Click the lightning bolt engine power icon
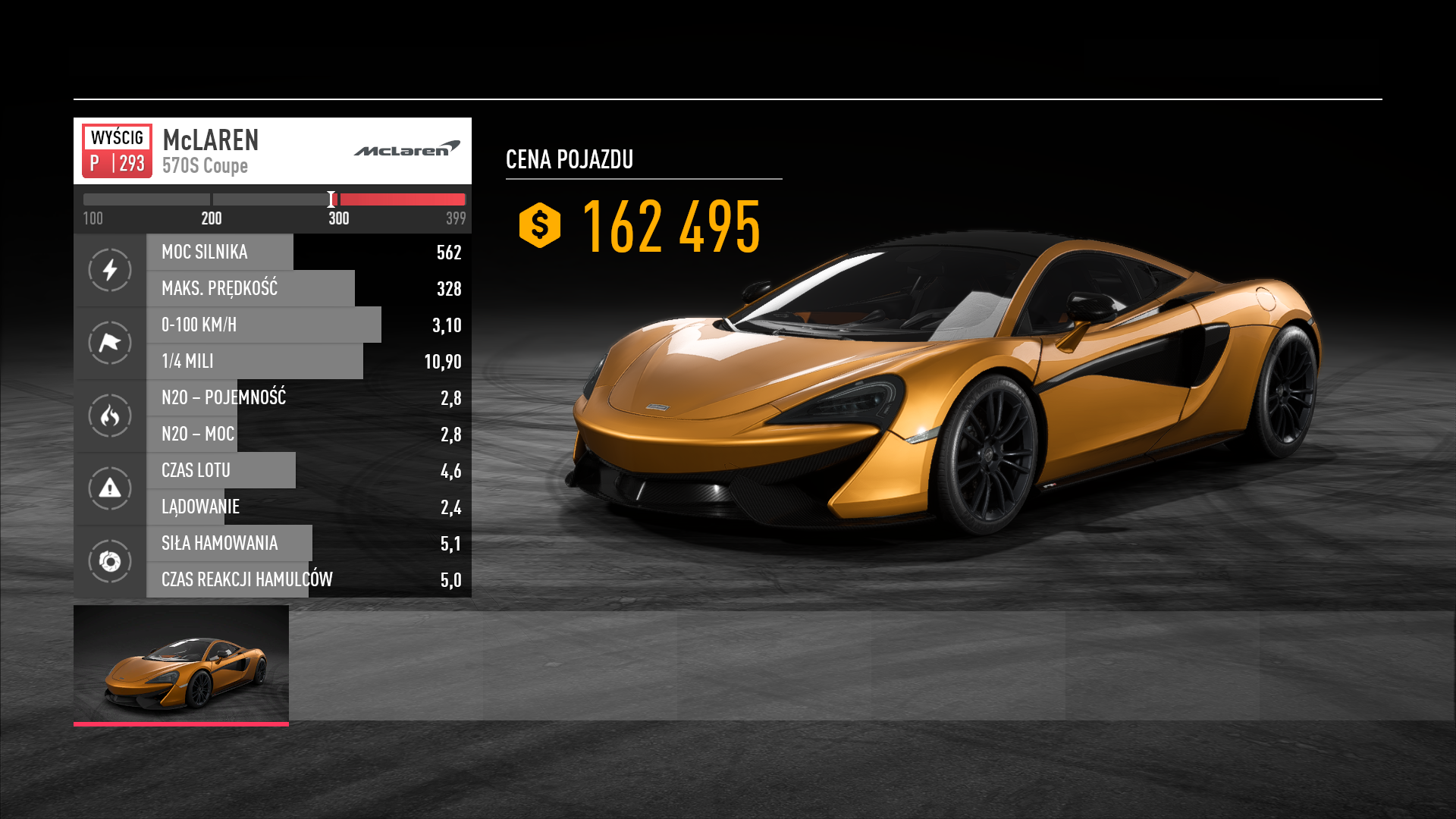Screen dimensions: 1456x819 110,270
